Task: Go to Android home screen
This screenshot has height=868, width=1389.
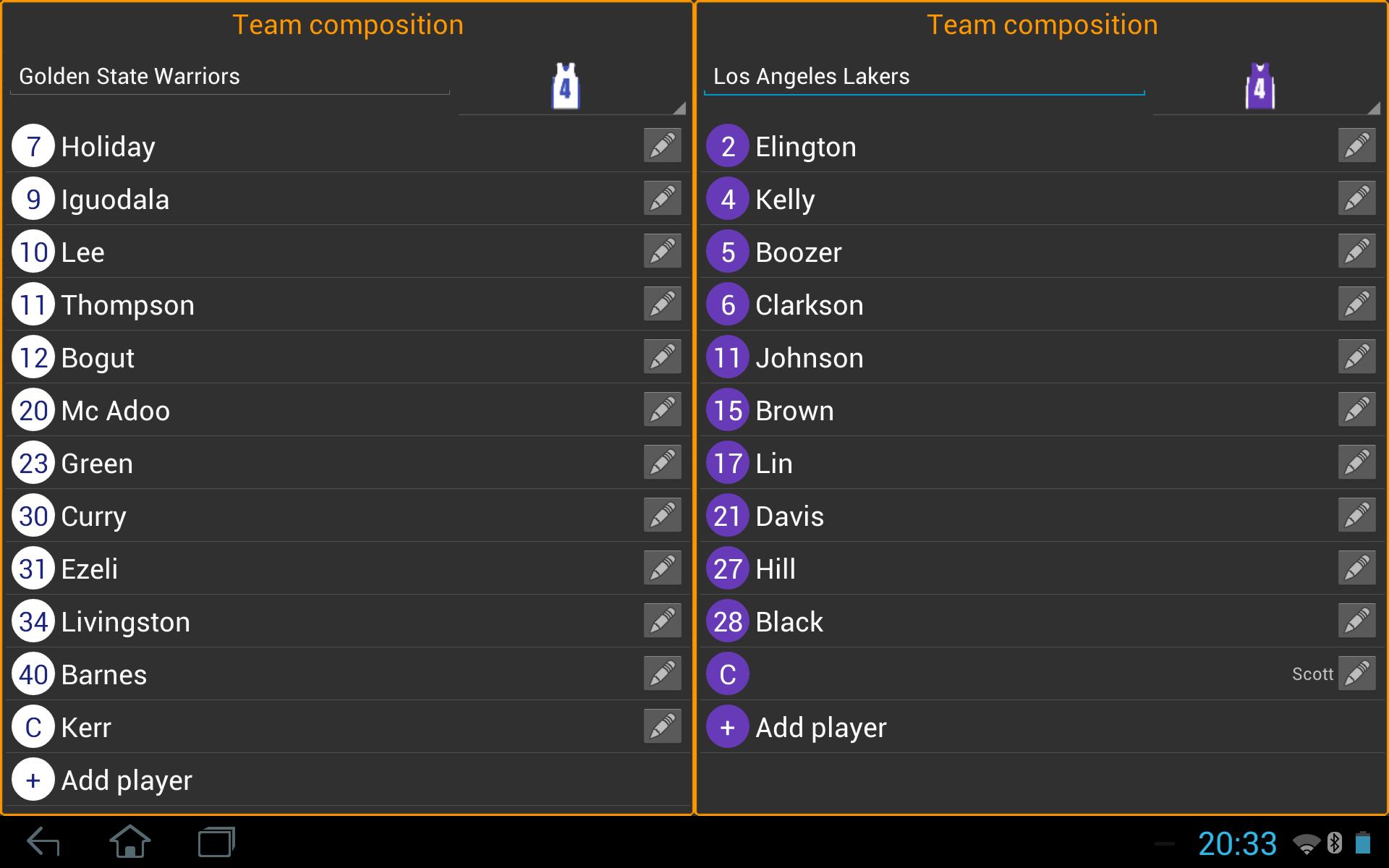Action: click(130, 842)
